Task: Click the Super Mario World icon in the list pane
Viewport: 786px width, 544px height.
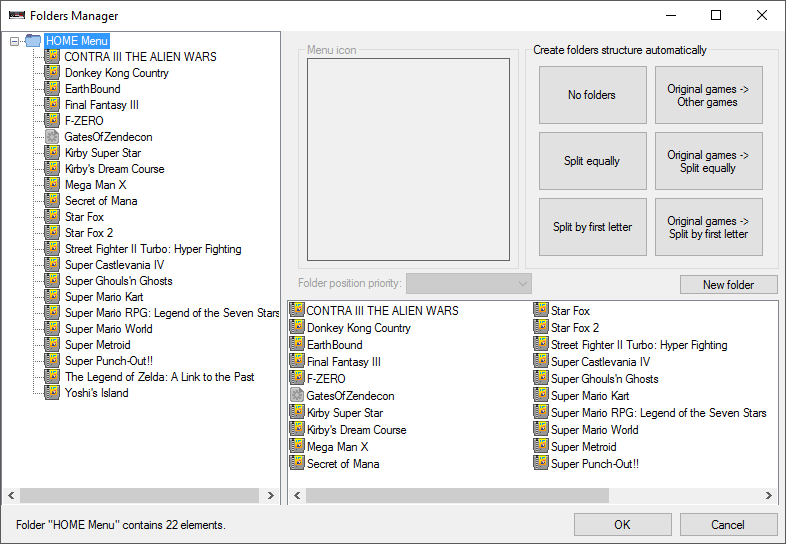Action: [541, 430]
